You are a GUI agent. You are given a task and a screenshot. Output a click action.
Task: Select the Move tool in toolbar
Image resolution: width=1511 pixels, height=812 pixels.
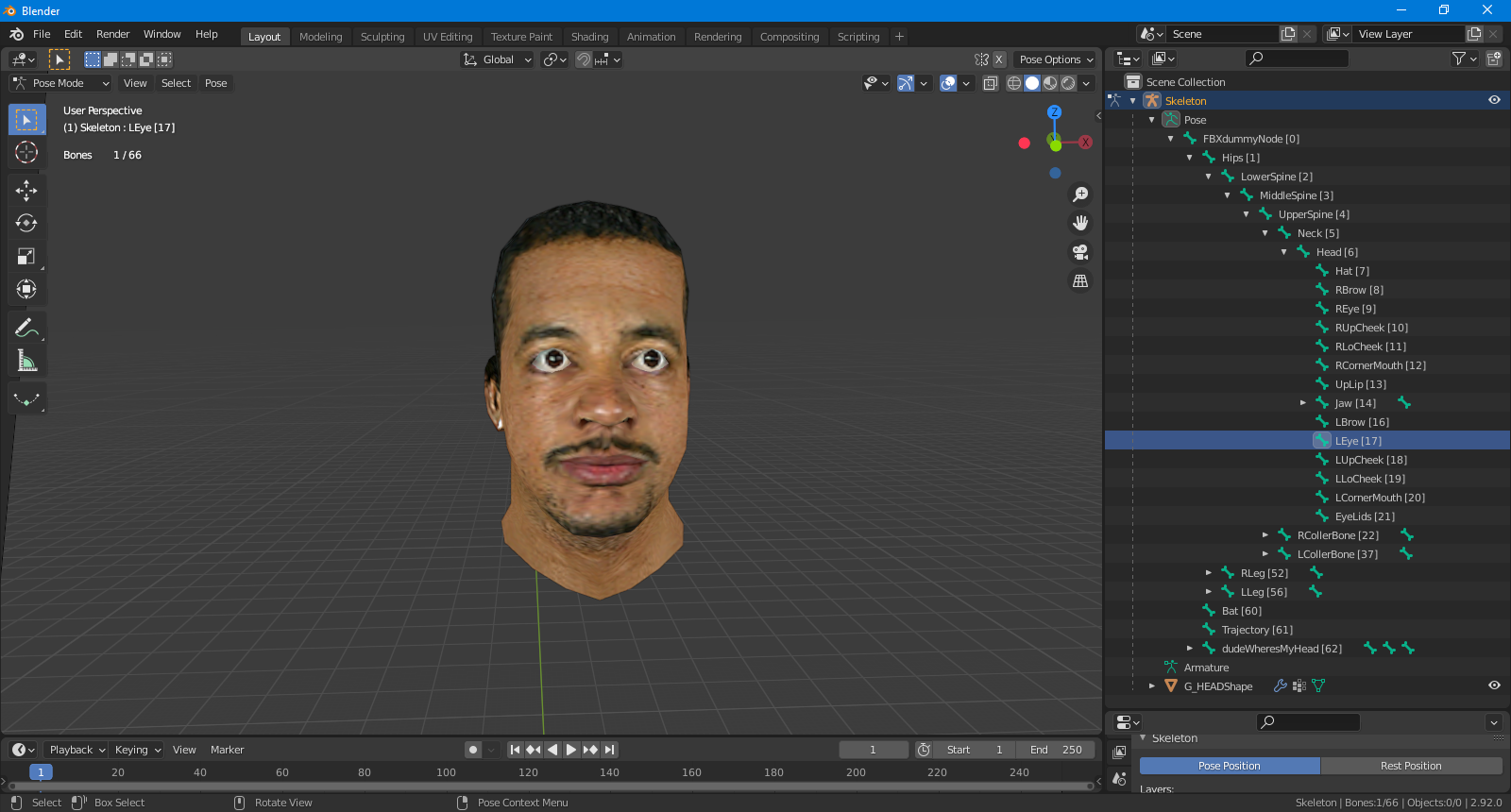(x=26, y=191)
